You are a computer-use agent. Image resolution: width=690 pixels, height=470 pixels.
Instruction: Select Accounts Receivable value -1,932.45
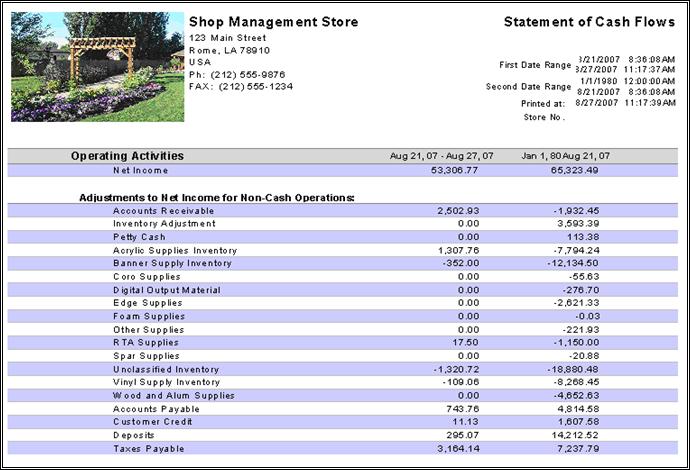pyautogui.click(x=576, y=211)
